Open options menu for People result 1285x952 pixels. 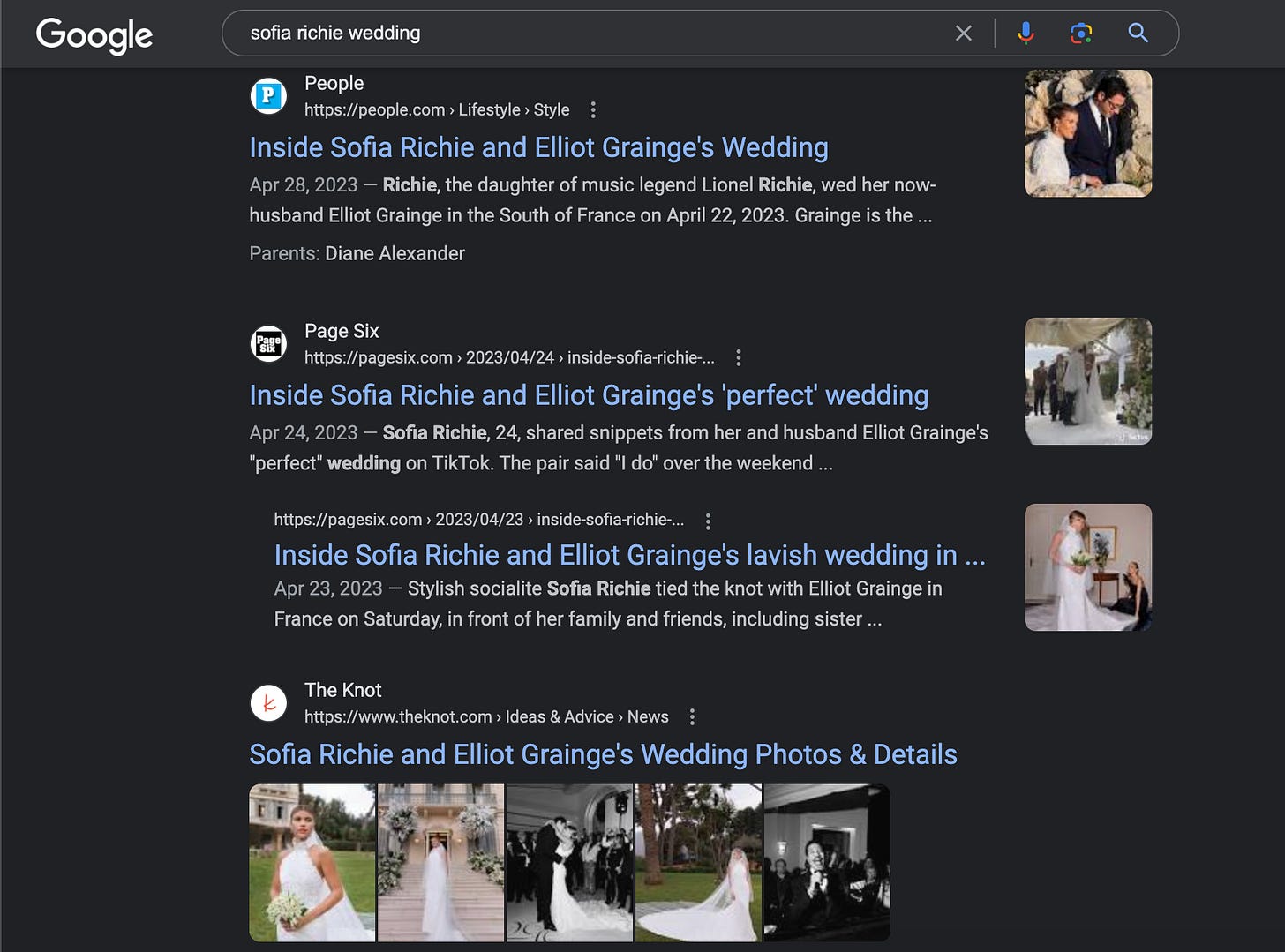(593, 110)
